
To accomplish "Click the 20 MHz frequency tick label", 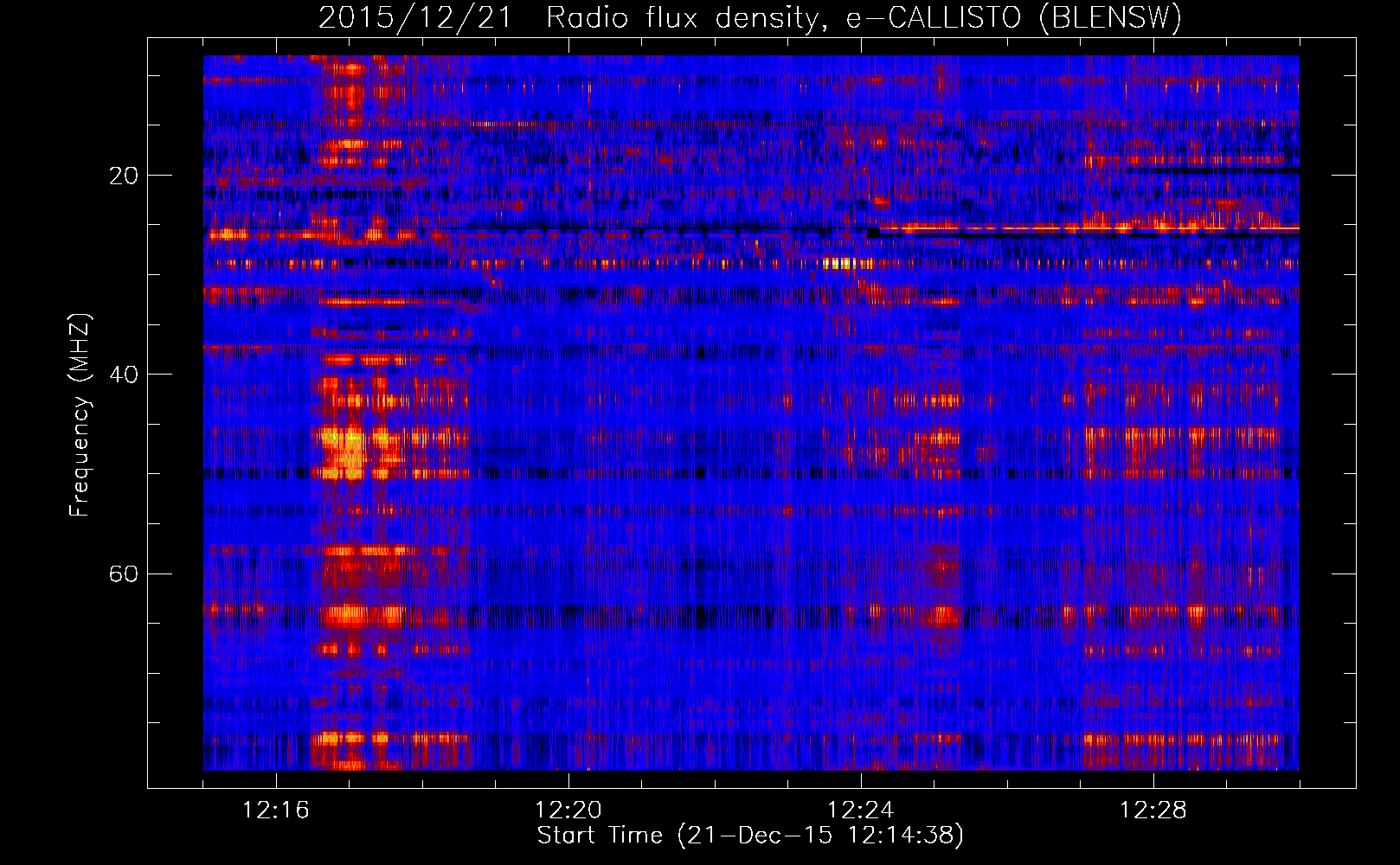I will [124, 176].
